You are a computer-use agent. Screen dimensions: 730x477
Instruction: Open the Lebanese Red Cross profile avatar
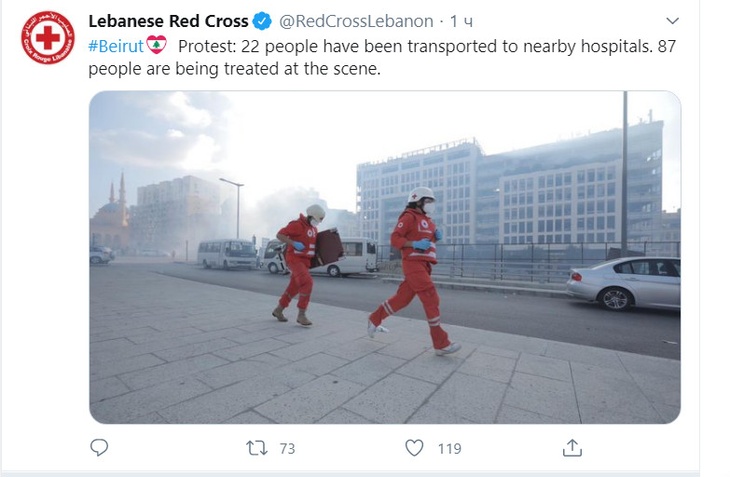click(x=47, y=38)
